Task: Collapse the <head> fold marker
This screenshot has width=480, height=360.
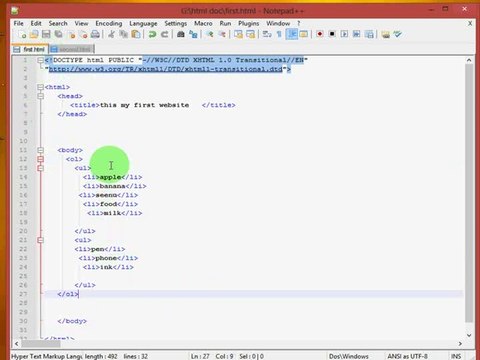Action: [40, 96]
